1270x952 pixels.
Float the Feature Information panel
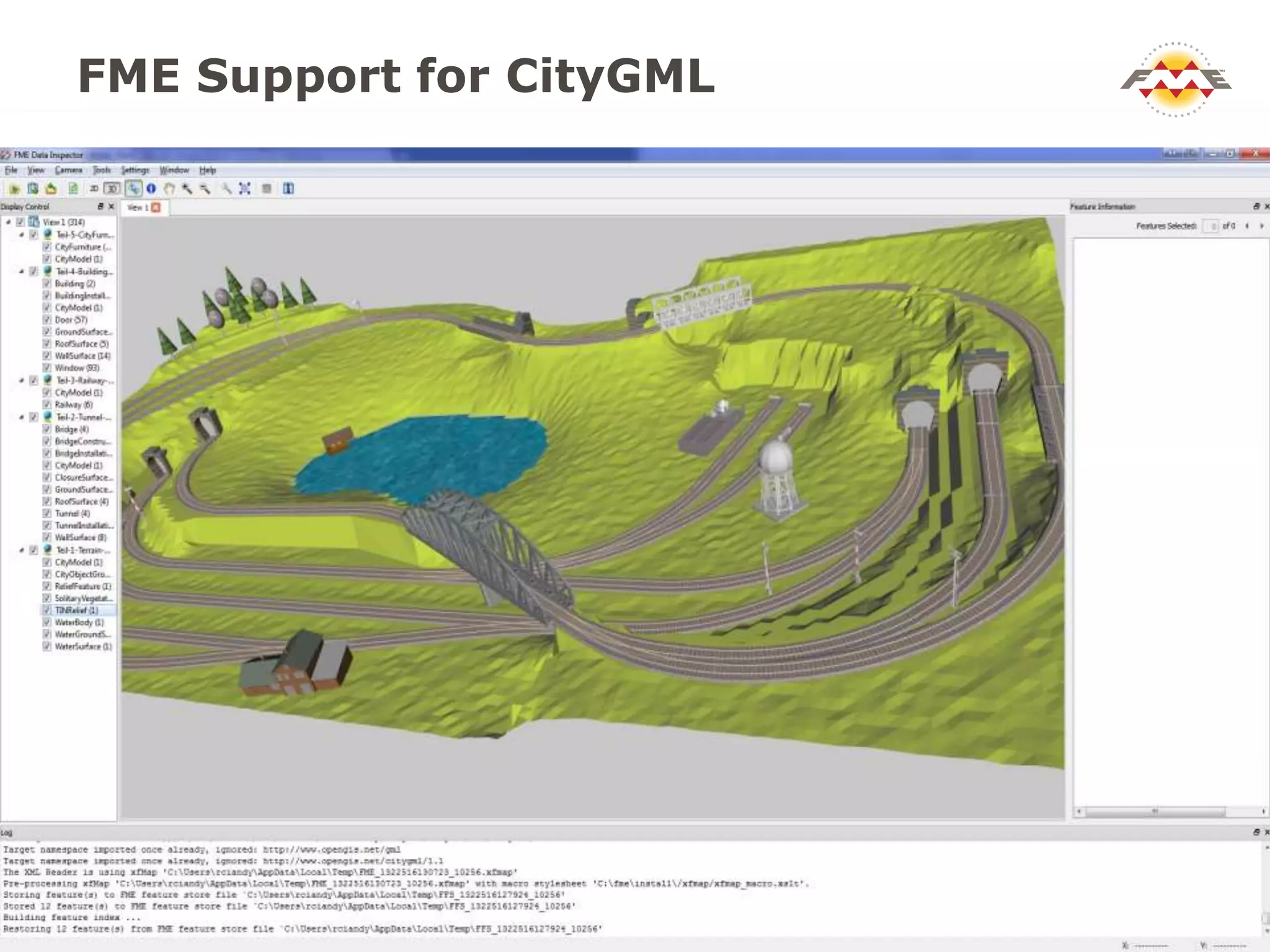pos(1256,206)
